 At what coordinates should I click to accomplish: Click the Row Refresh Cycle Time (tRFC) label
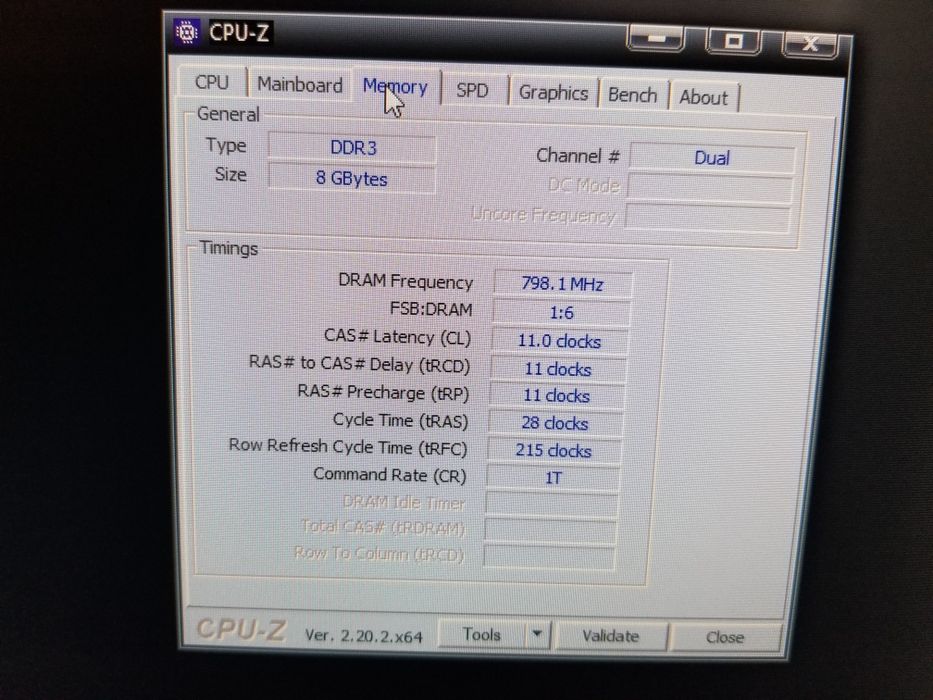tap(348, 446)
